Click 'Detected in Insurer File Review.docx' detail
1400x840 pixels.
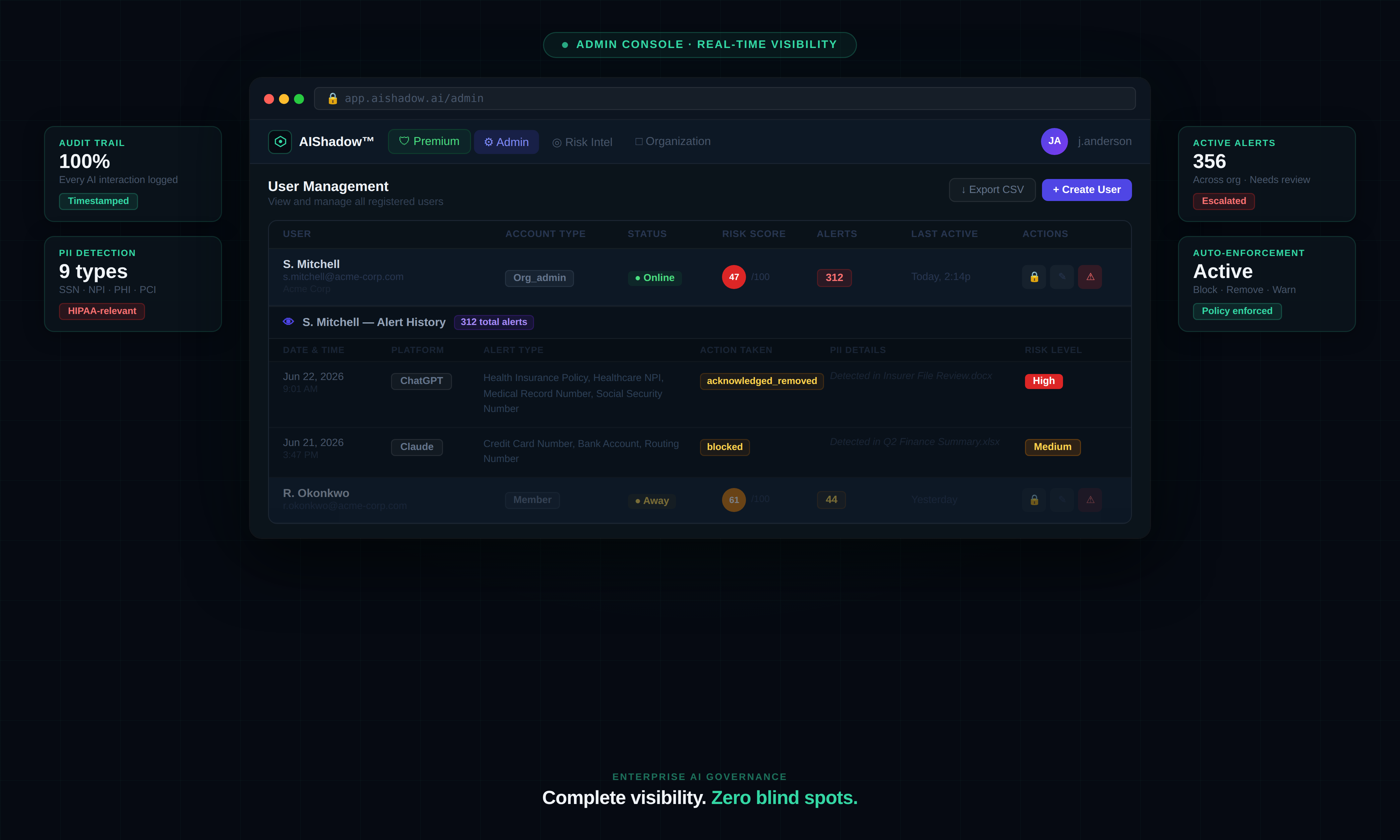click(x=911, y=376)
